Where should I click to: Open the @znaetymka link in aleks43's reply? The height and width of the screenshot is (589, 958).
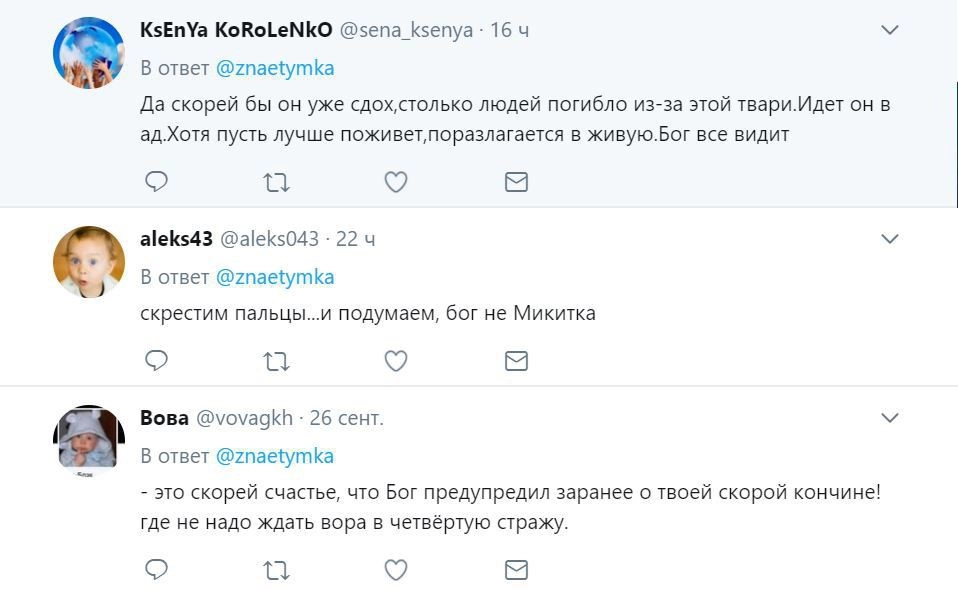[275, 277]
